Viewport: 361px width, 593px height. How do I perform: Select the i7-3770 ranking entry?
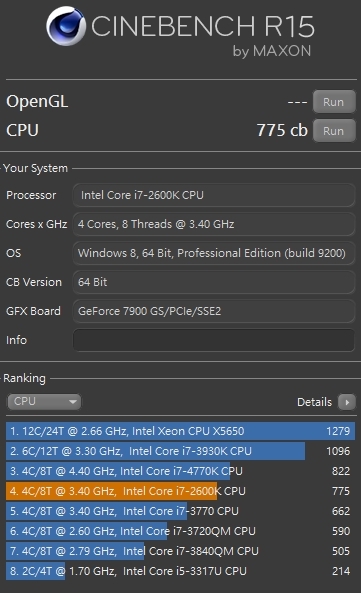(180, 511)
